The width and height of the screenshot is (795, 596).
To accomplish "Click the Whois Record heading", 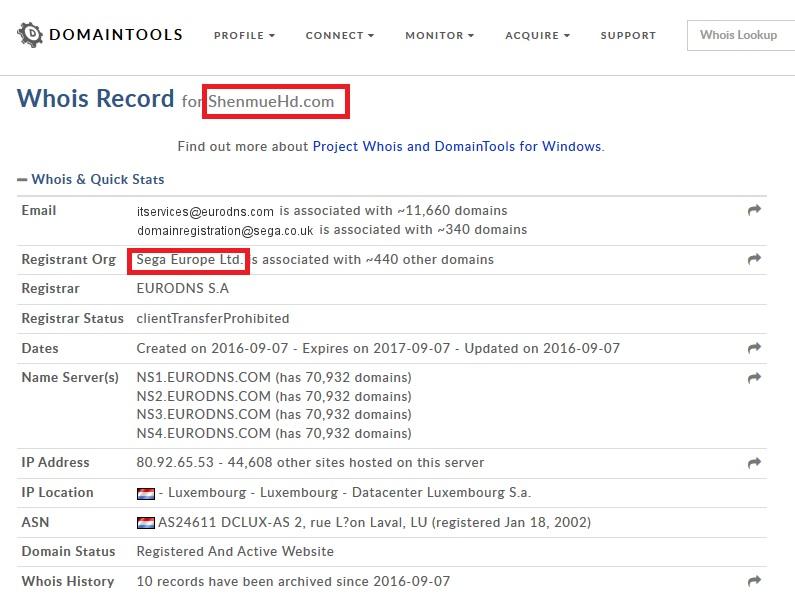I will tap(95, 98).
